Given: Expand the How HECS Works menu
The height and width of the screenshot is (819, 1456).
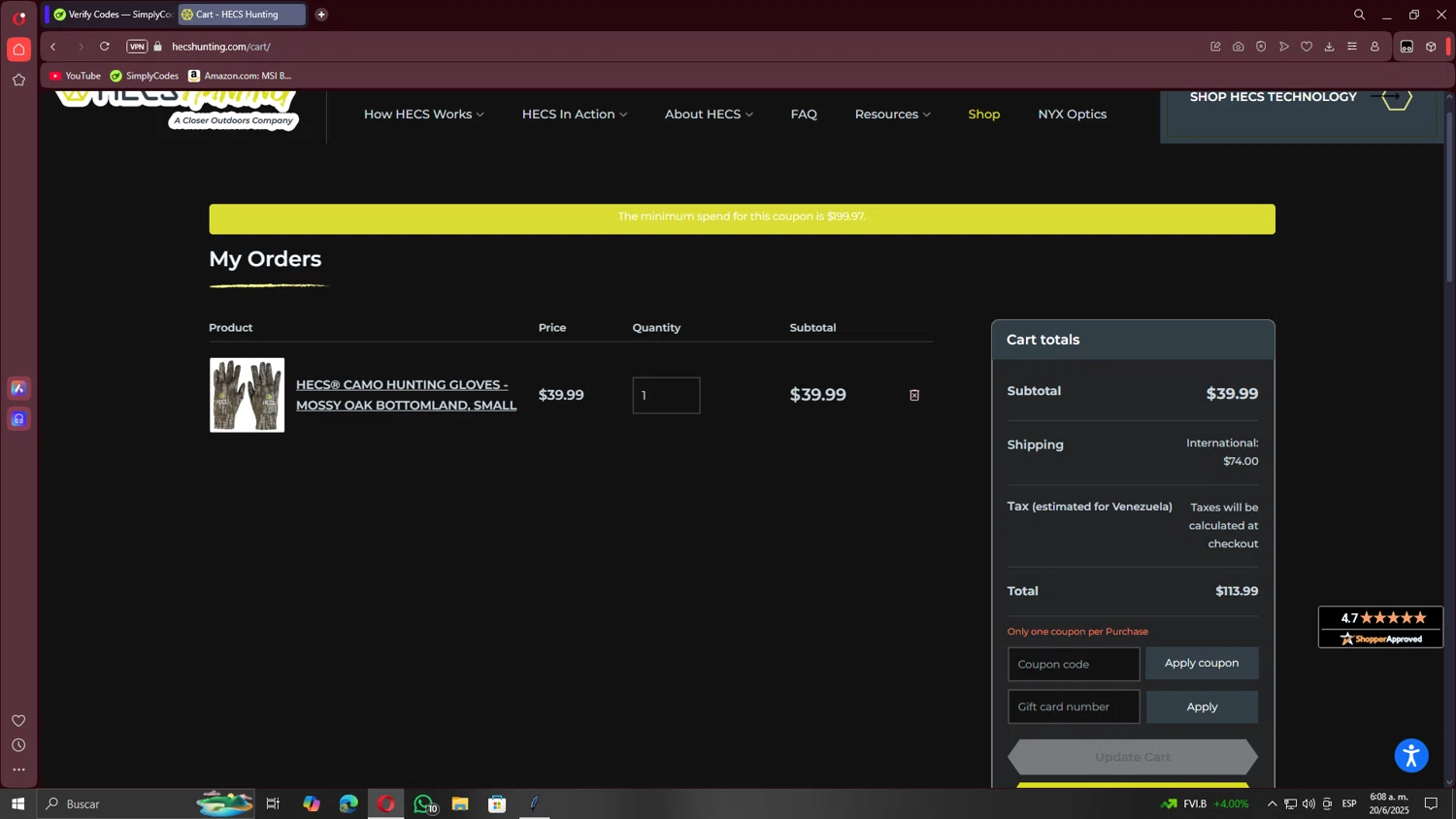Looking at the screenshot, I should pos(424,115).
